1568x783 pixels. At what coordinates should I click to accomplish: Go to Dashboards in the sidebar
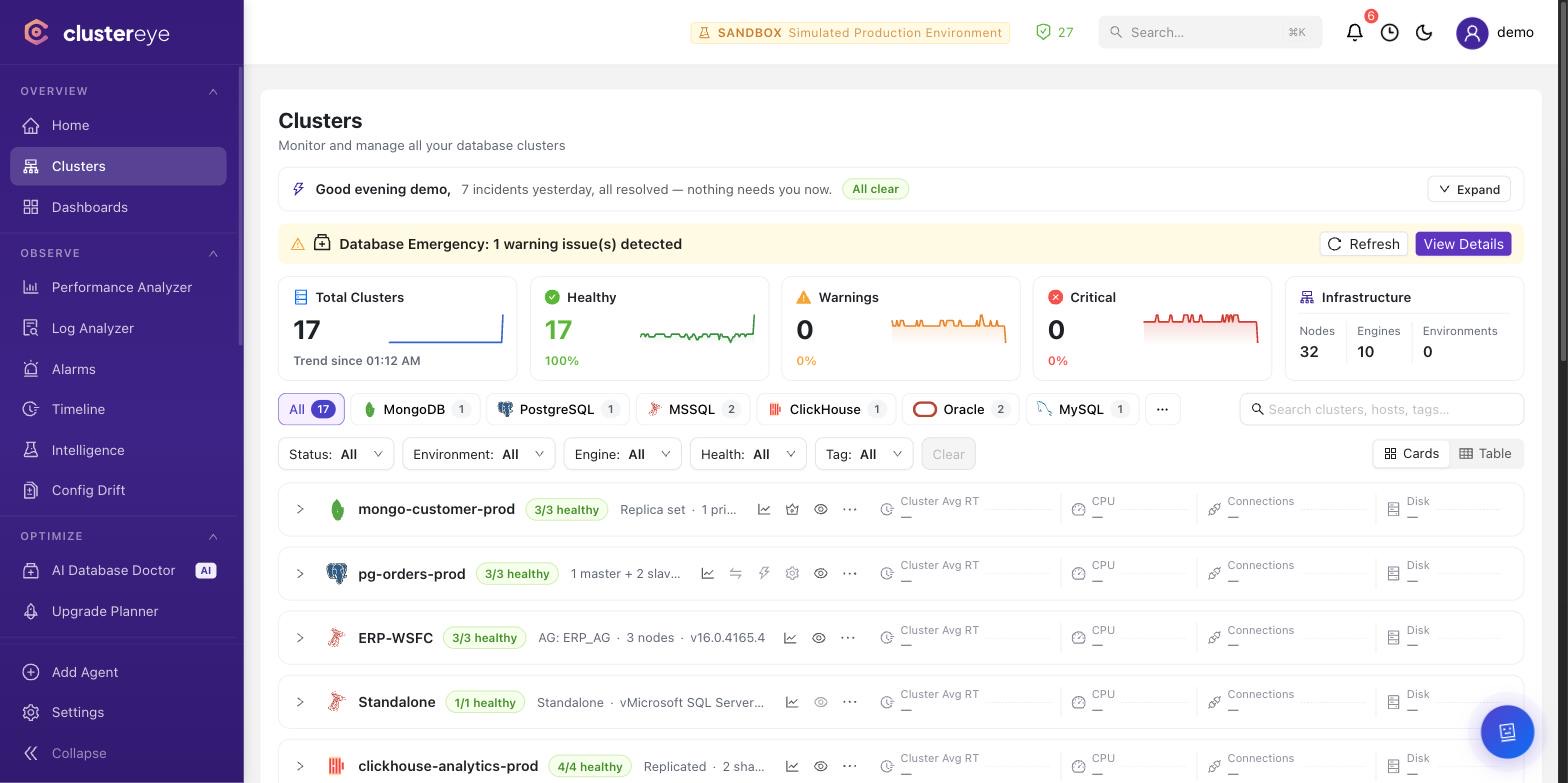[118, 207]
